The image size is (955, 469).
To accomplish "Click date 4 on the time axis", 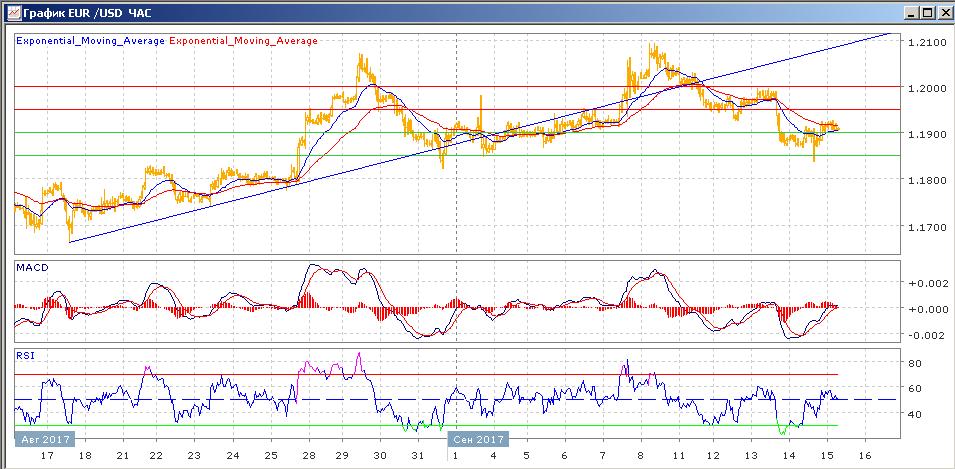I will pos(494,456).
